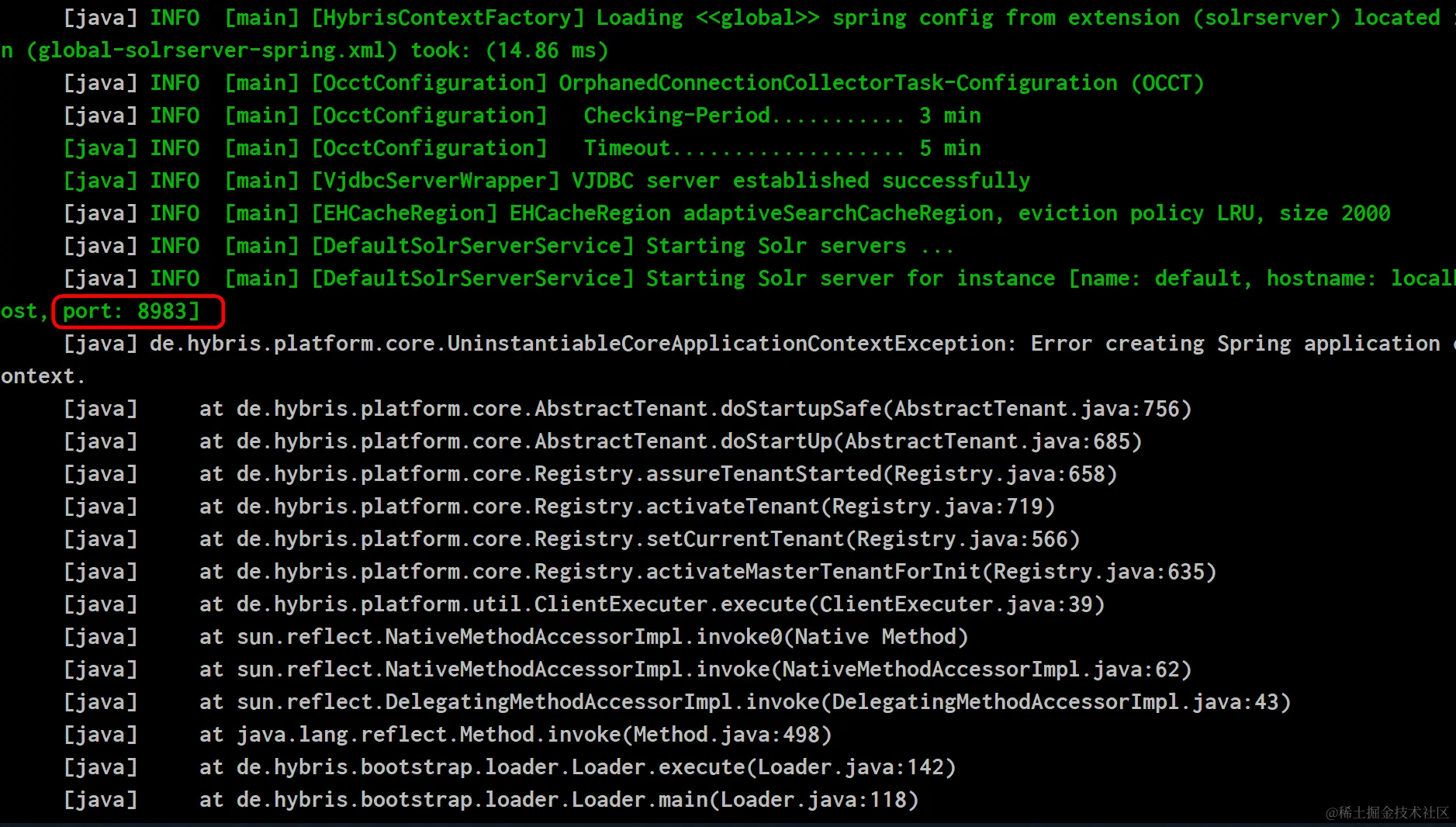Image resolution: width=1456 pixels, height=827 pixels.
Task: Click 'VJDBC server established successfully' message
Action: point(801,182)
